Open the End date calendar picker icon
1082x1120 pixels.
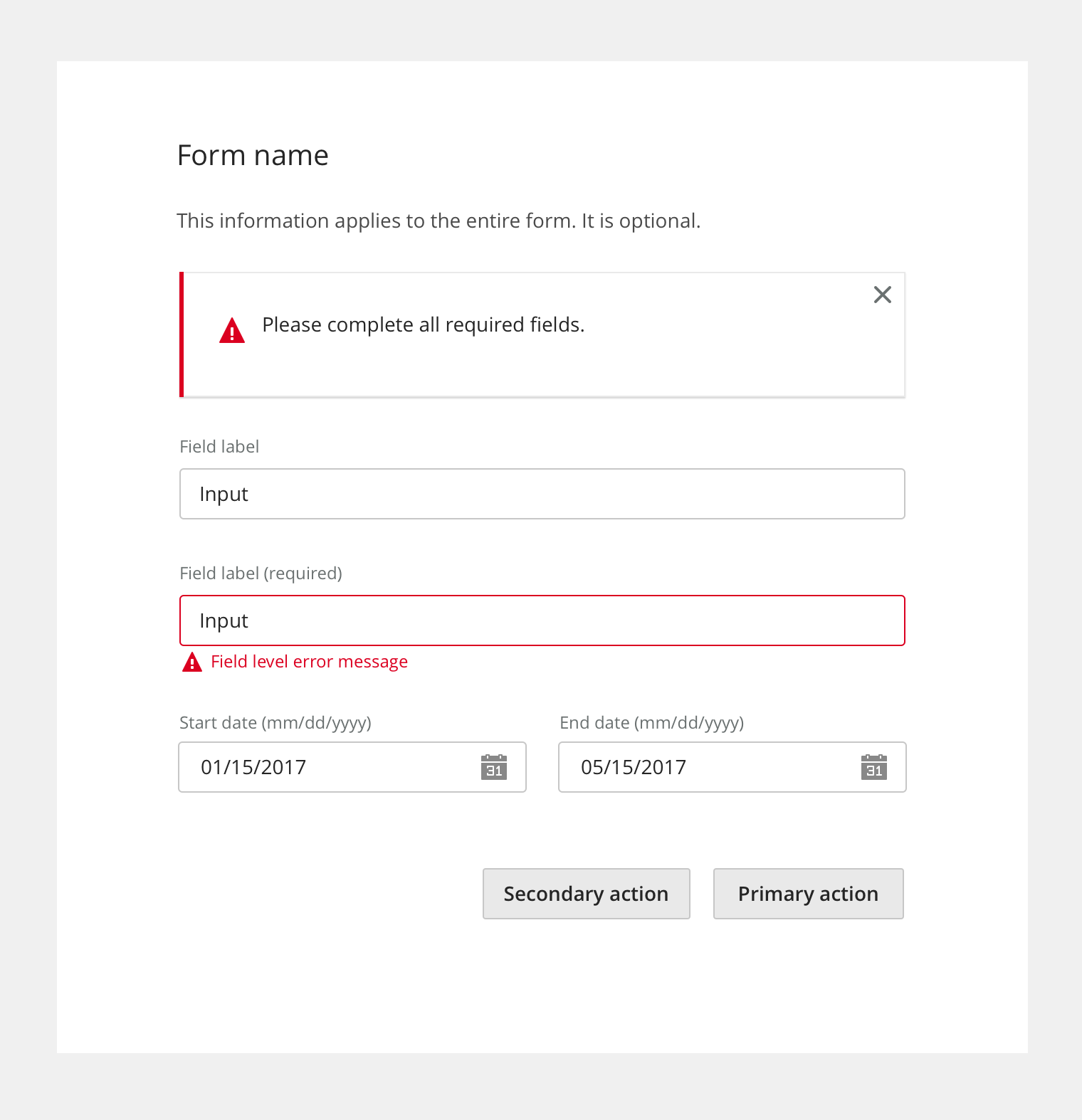pos(873,767)
